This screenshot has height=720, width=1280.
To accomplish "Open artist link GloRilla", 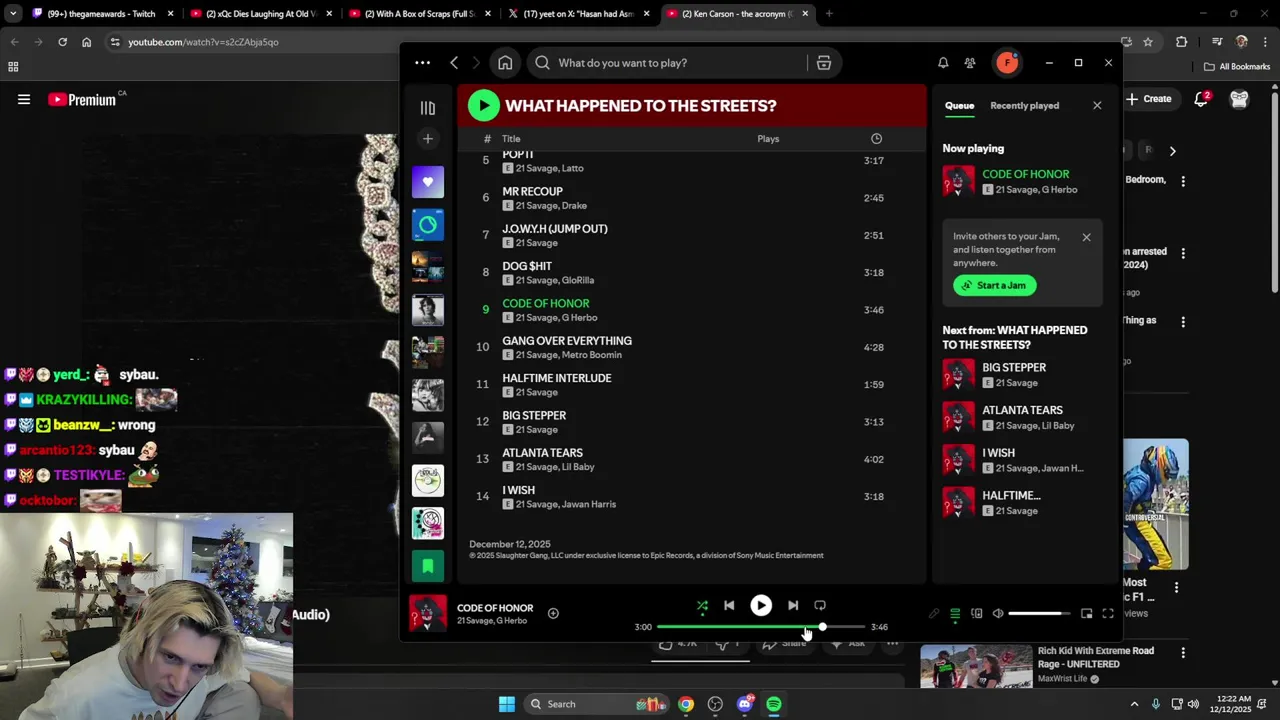I will pos(578,281).
